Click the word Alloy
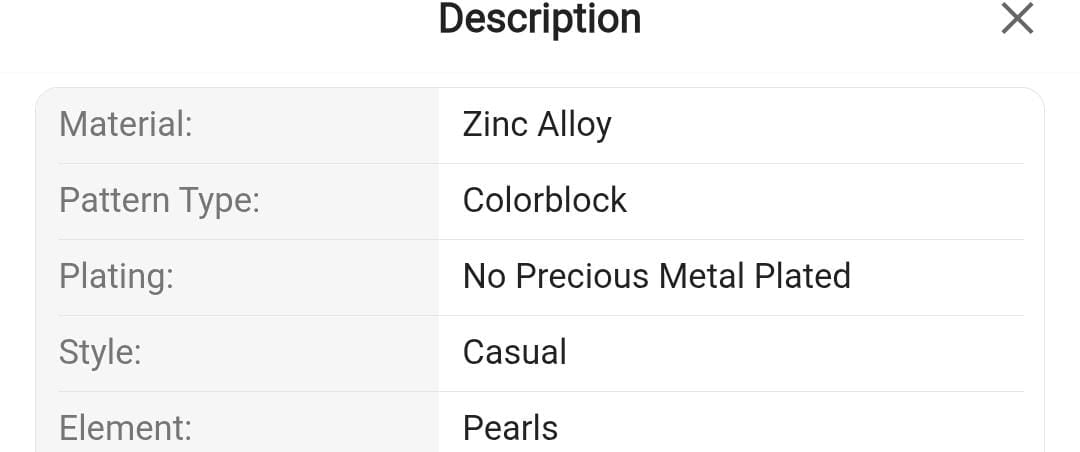 coord(574,125)
